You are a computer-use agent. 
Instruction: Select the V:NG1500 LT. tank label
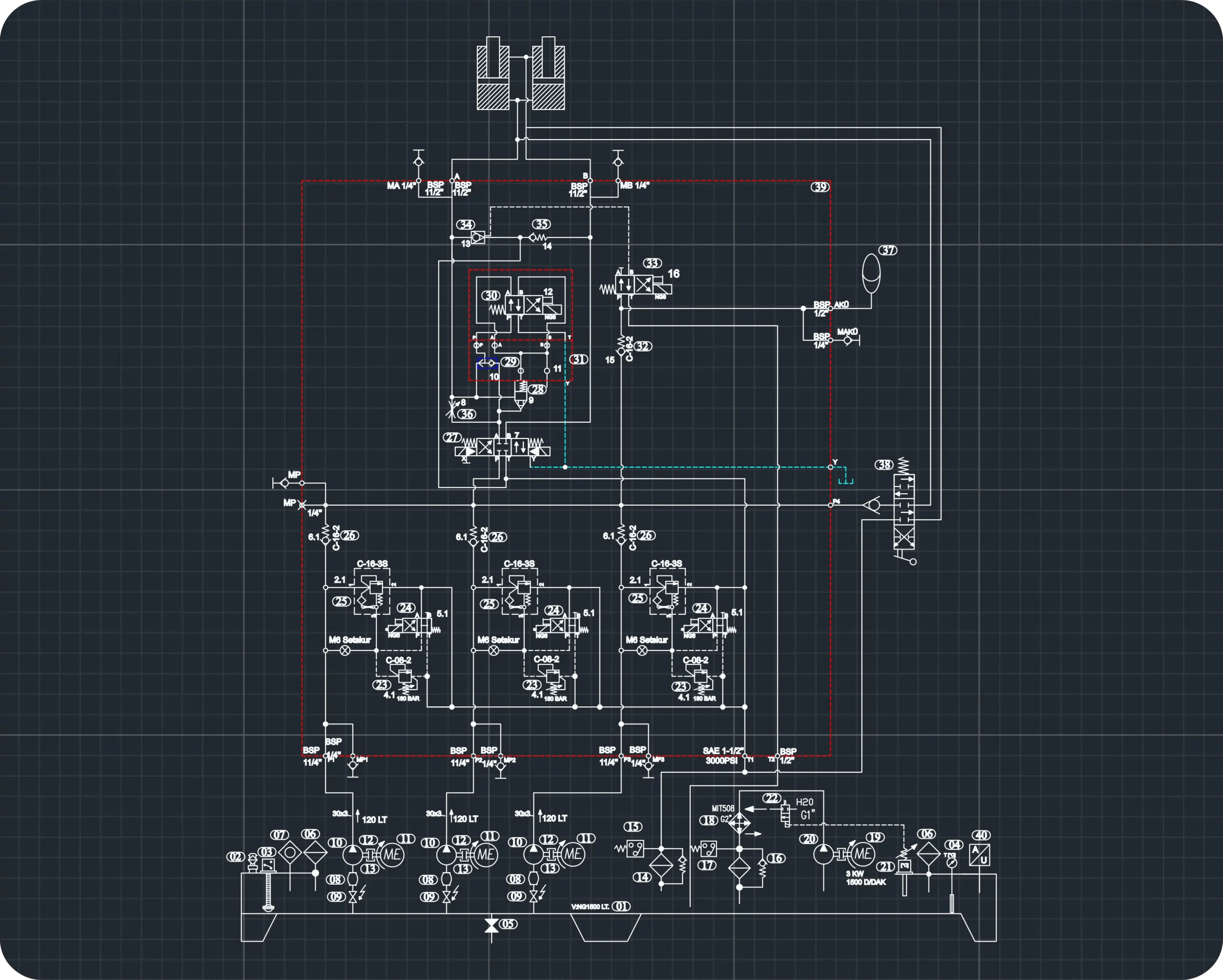[x=590, y=907]
